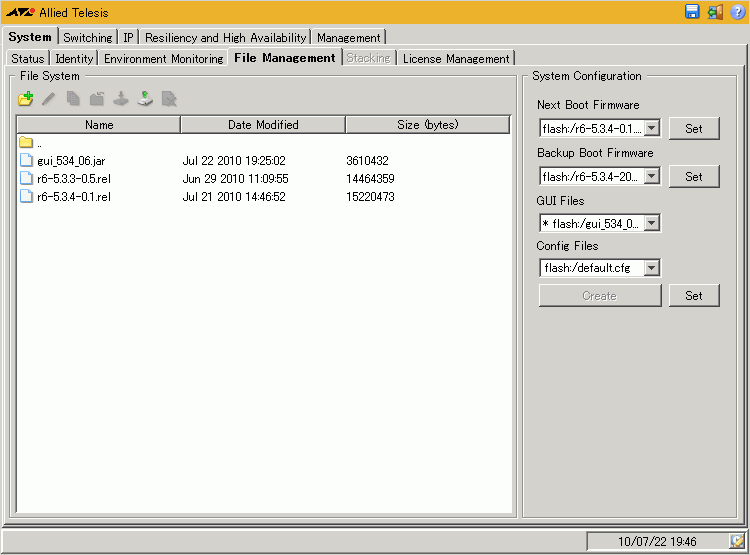
Task: Switch to the Status sub-tab
Action: (x=28, y=58)
